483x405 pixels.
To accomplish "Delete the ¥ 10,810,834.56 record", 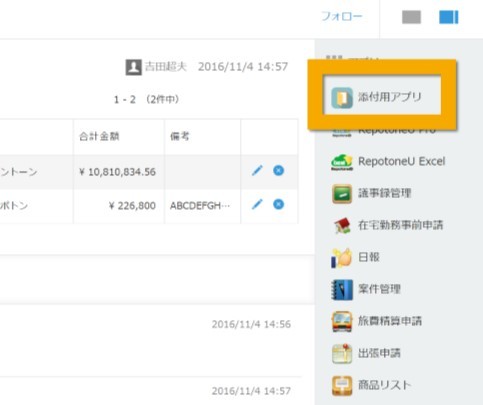I will [279, 171].
